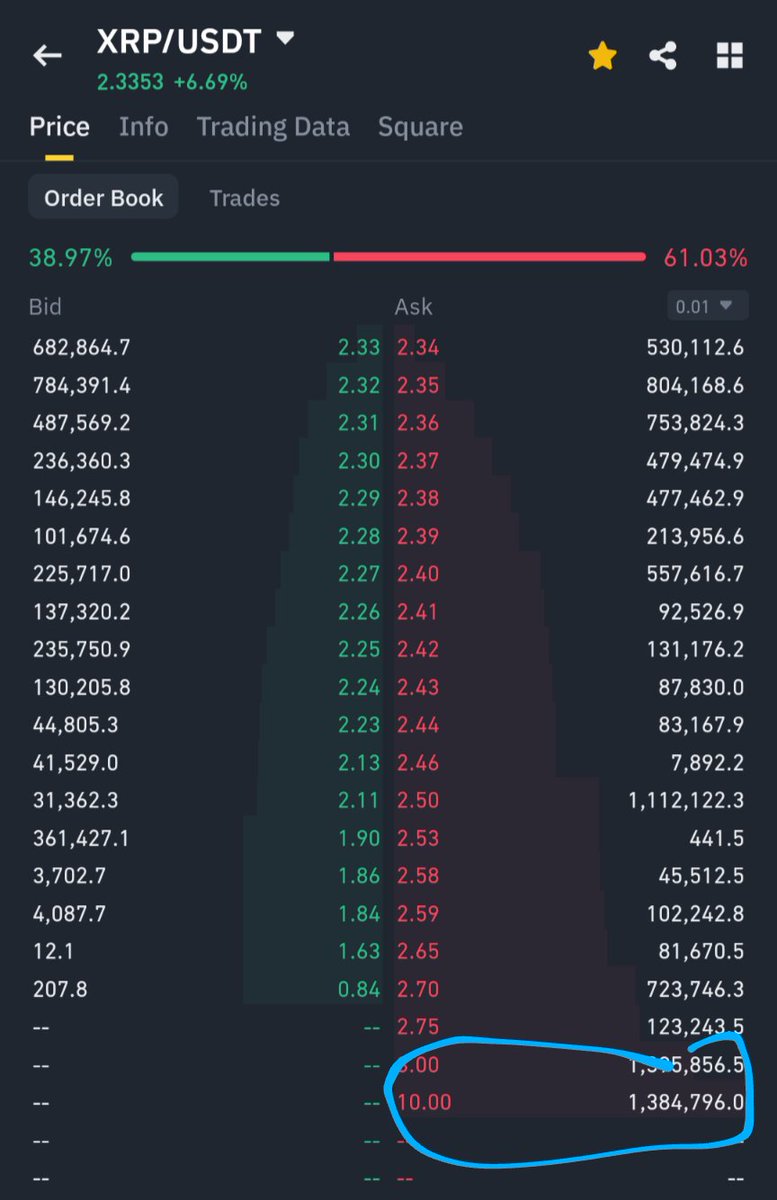Select ask price 2.38
Image resolution: width=777 pixels, height=1200 pixels.
point(418,498)
